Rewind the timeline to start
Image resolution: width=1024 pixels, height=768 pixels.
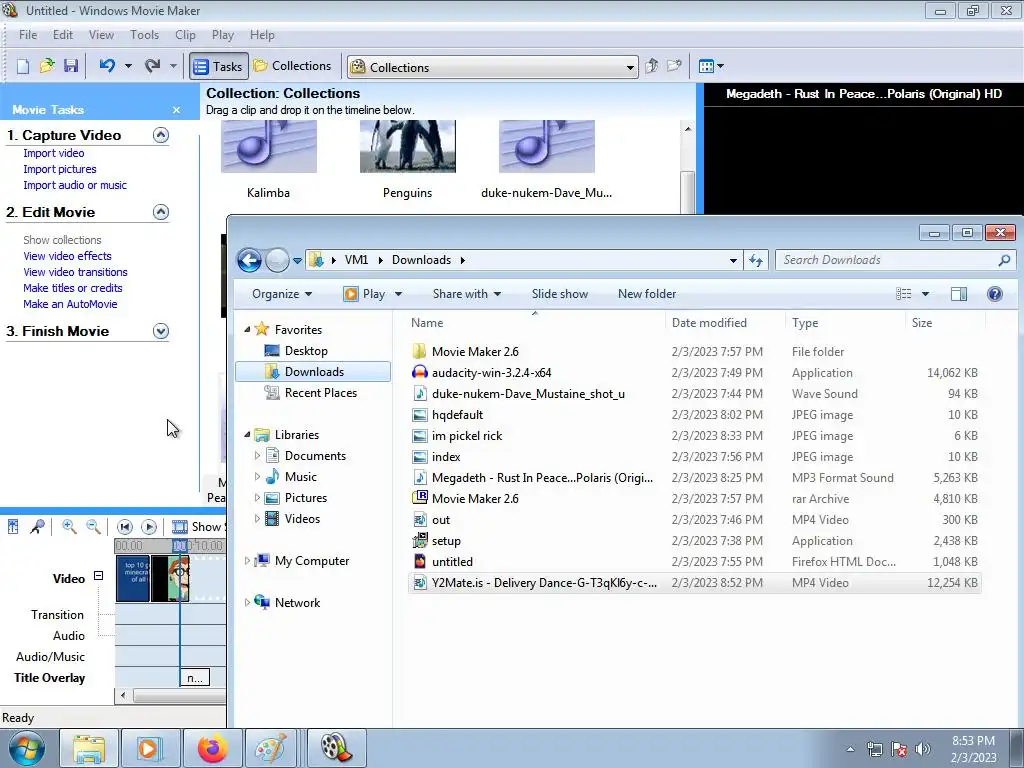125,526
